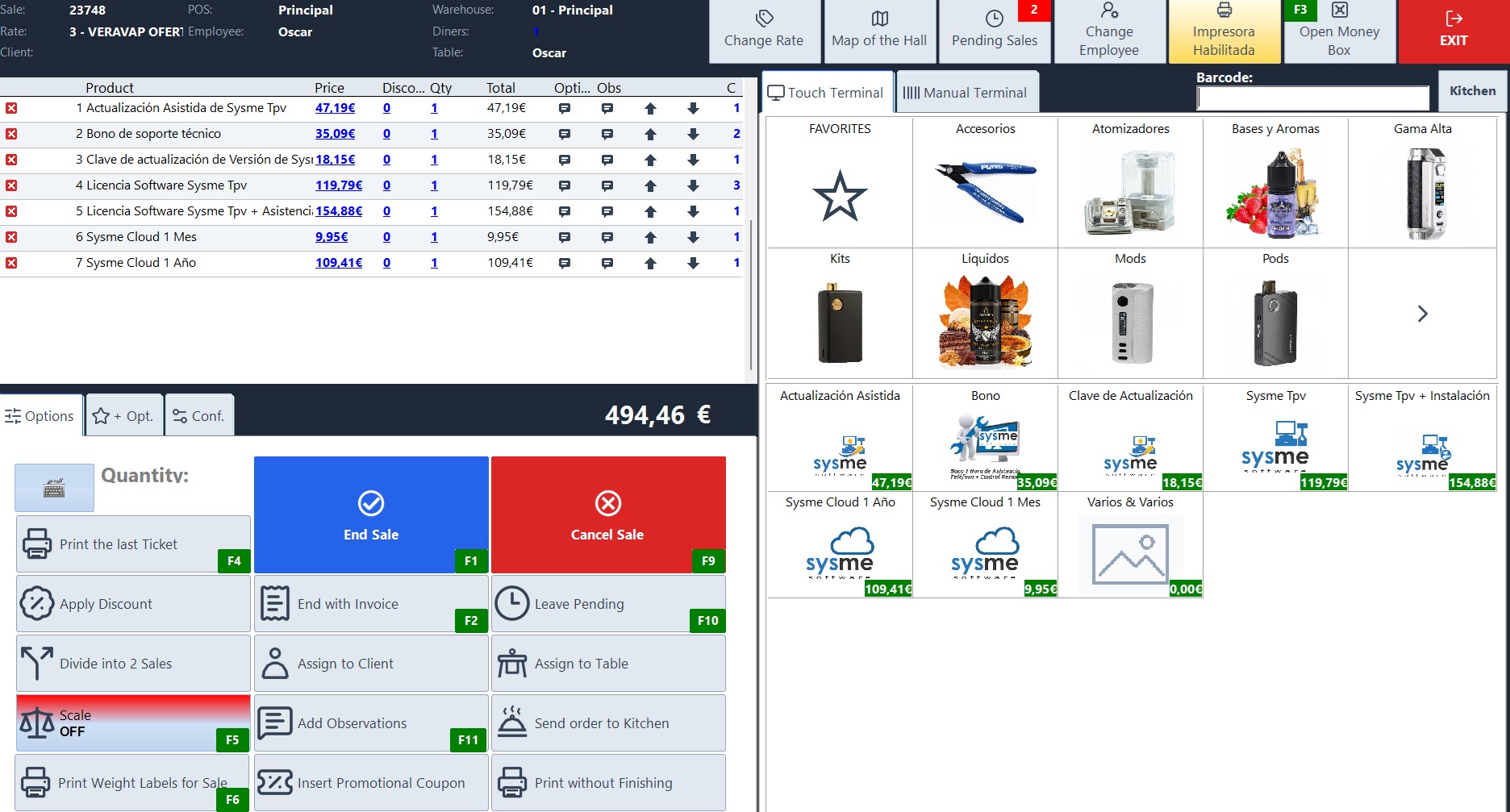Add Sysme Tpv + Instalación product

click(x=1422, y=438)
